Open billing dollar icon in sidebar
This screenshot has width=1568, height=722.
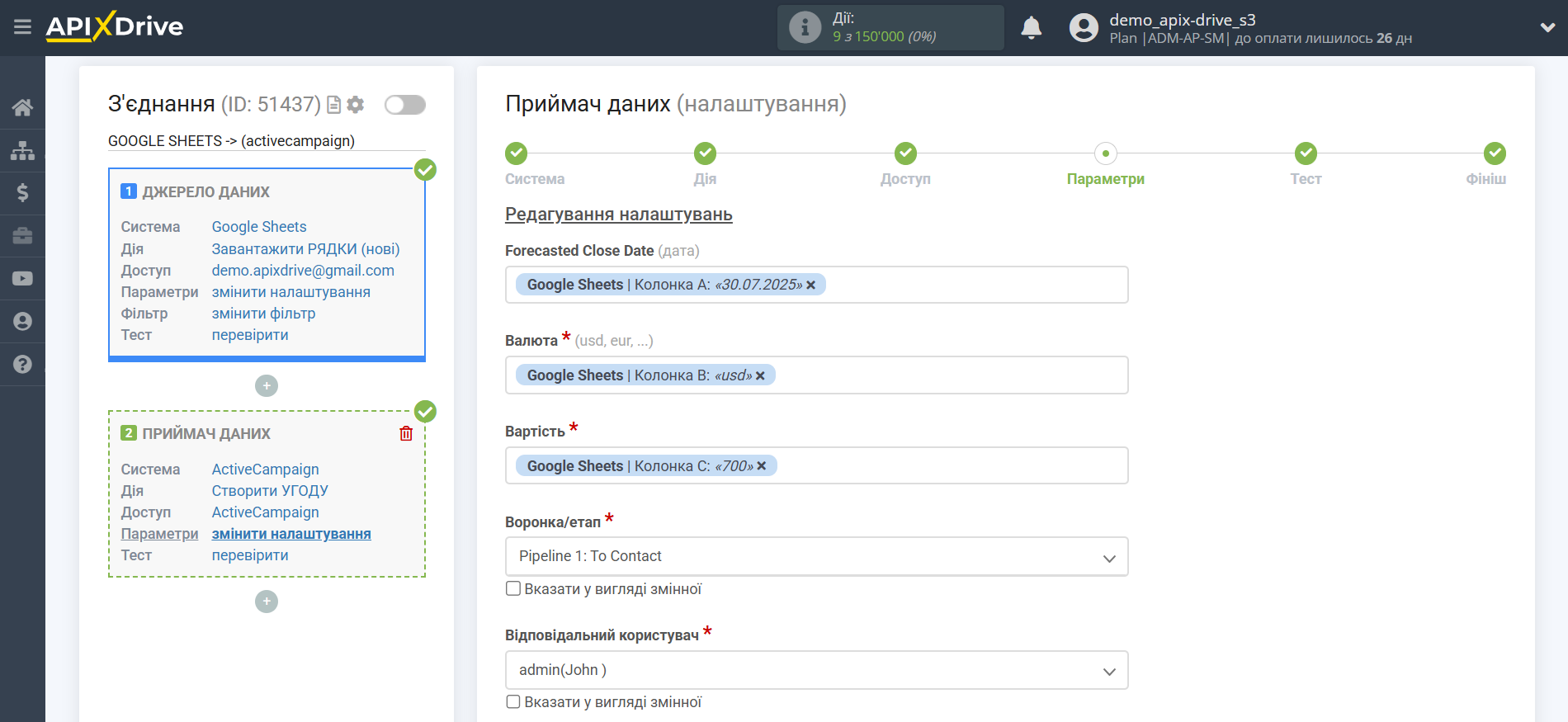(x=22, y=193)
